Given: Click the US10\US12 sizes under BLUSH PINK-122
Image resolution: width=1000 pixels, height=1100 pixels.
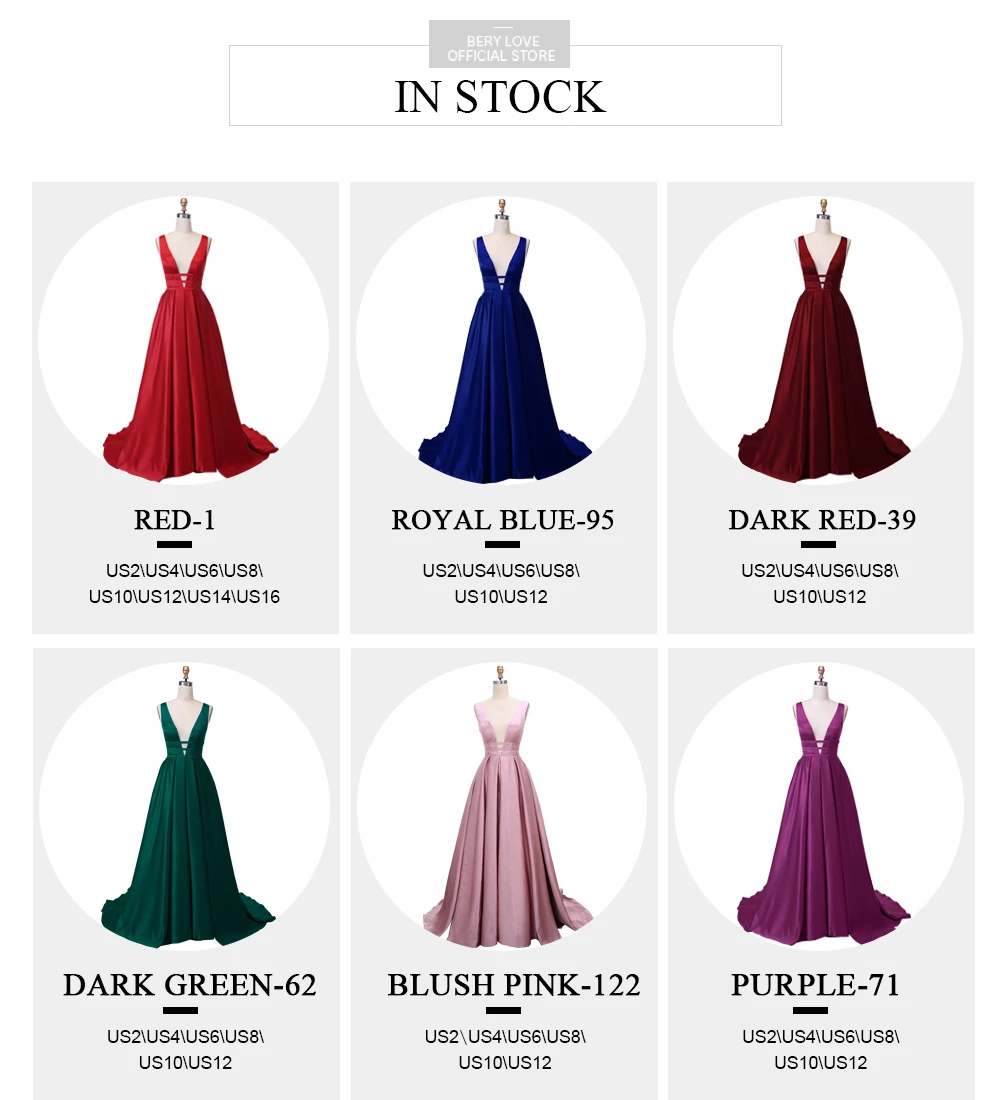Looking at the screenshot, I should tap(505, 1063).
